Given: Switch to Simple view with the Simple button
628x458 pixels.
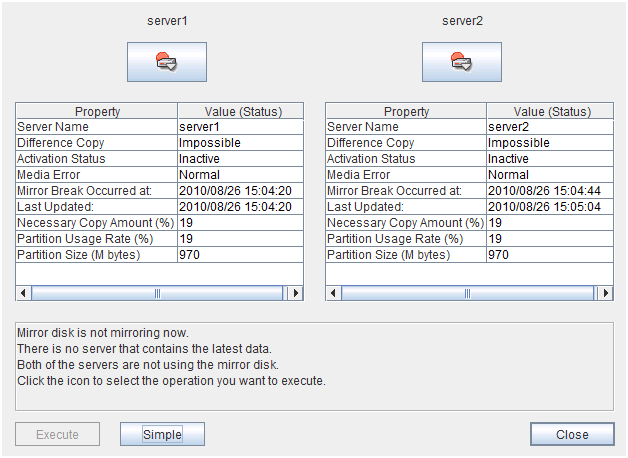Looking at the screenshot, I should point(162,434).
